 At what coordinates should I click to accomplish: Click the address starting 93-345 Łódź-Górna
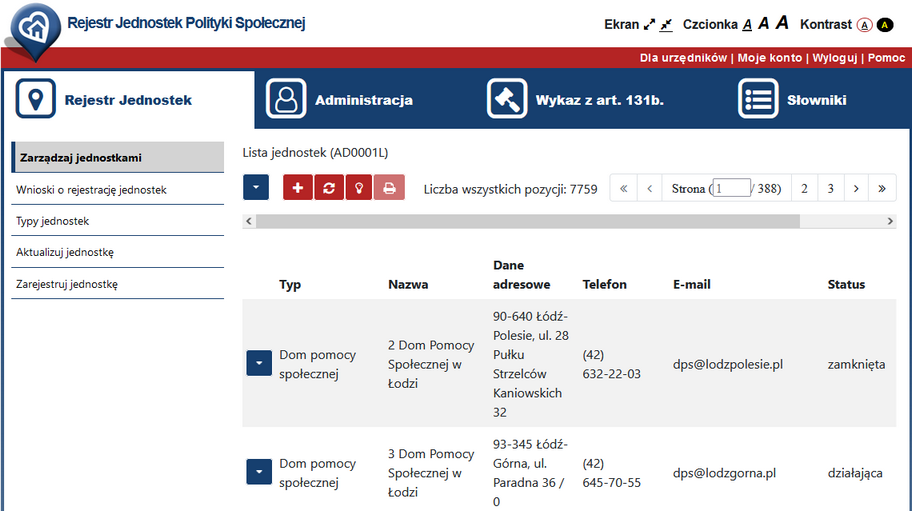pos(530,473)
